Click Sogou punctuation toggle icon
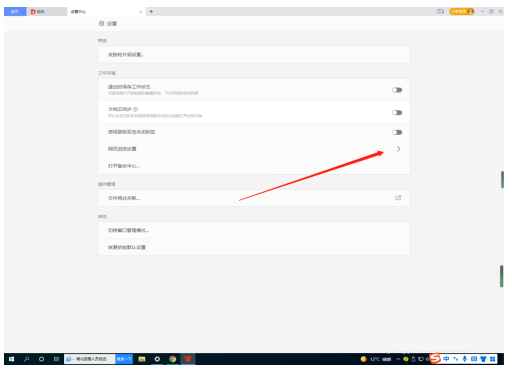The image size is (512, 373). pyautogui.click(x=455, y=359)
